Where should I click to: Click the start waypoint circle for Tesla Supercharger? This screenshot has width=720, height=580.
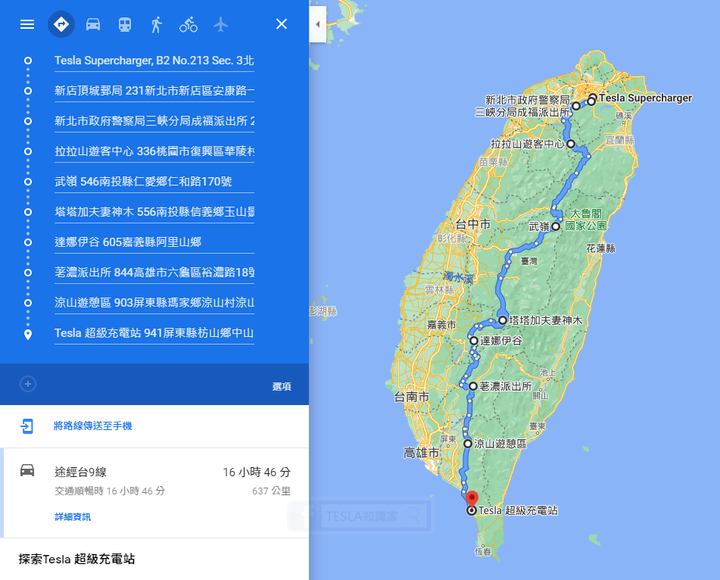pos(28,61)
